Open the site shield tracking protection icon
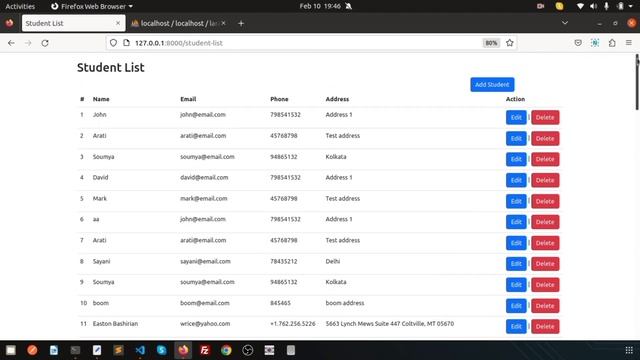This screenshot has width=640, height=360. coord(113,43)
